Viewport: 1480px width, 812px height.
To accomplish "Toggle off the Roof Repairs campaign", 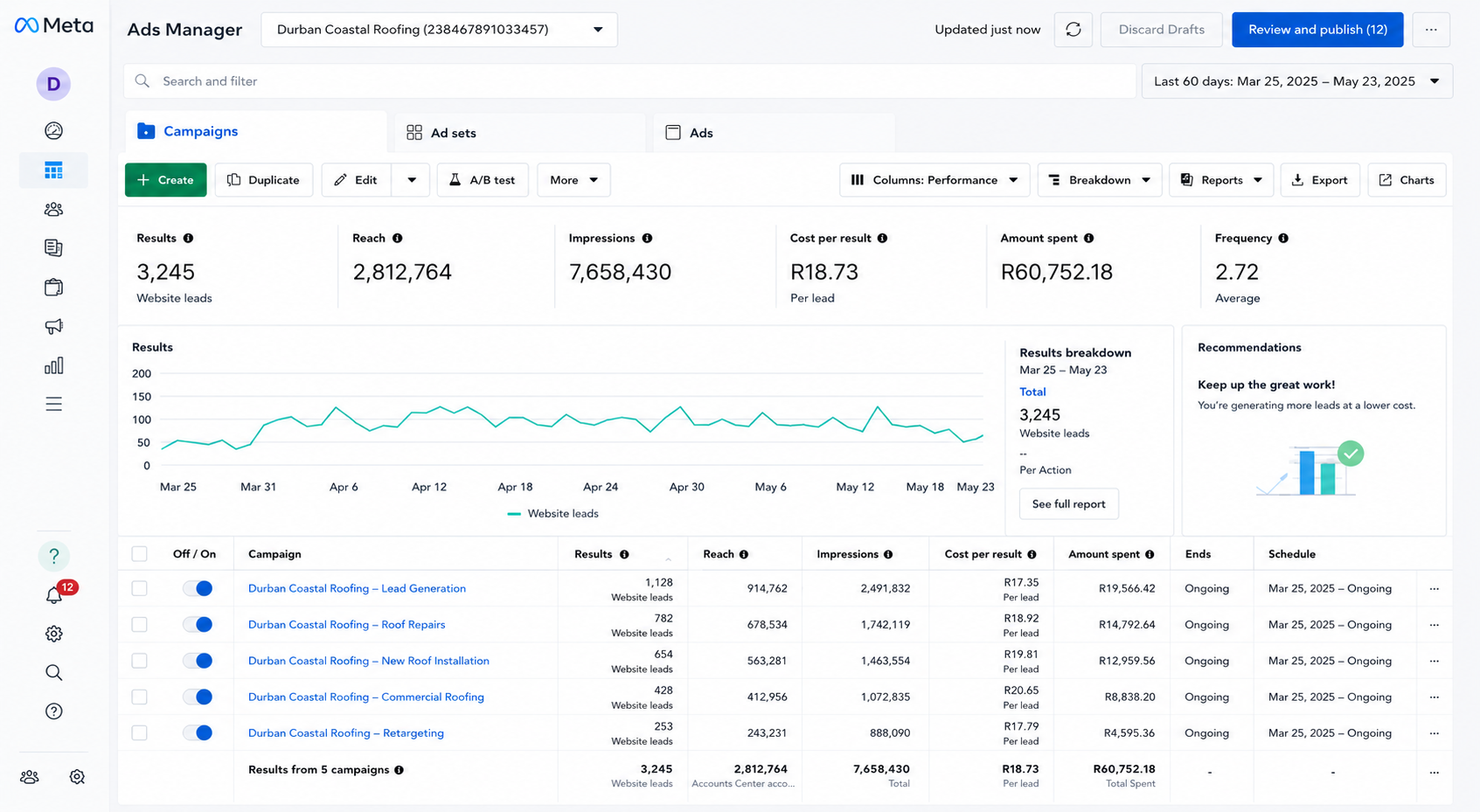I will [198, 625].
